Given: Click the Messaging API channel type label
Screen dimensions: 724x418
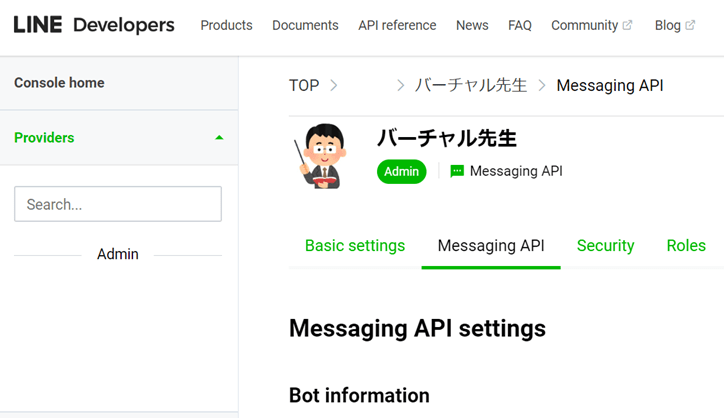Looking at the screenshot, I should coord(516,171).
